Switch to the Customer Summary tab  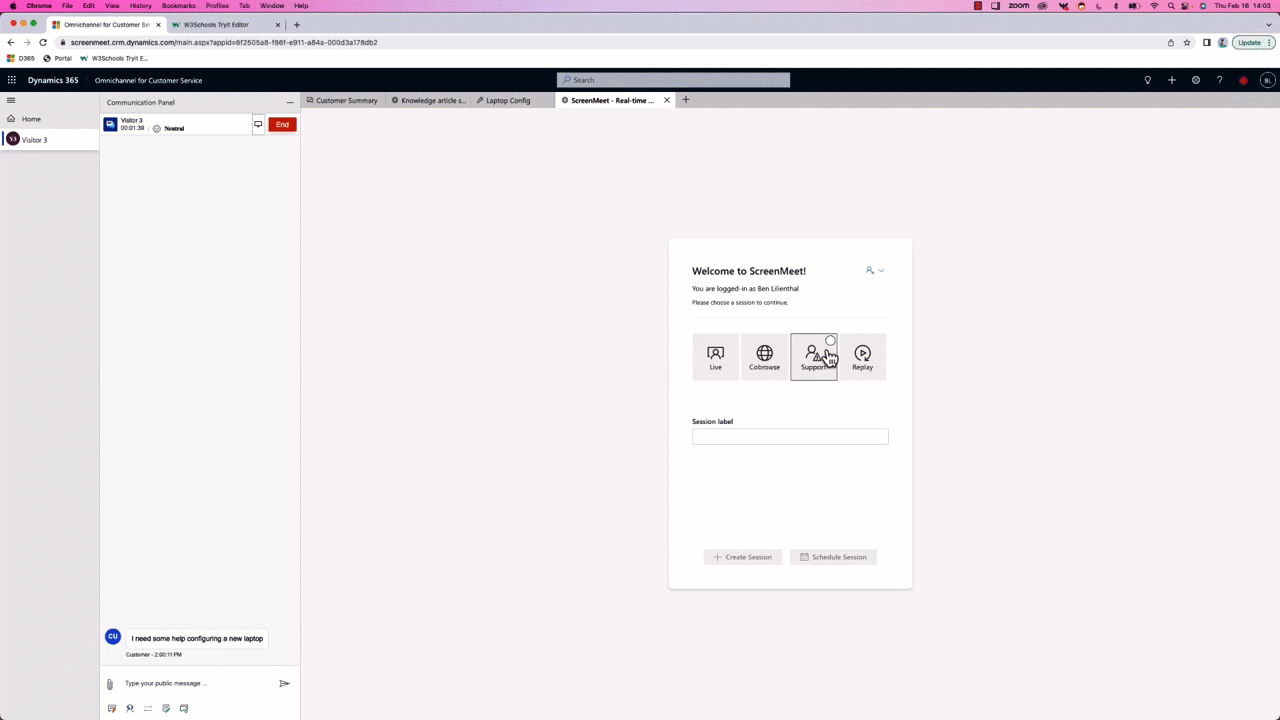[x=342, y=100]
